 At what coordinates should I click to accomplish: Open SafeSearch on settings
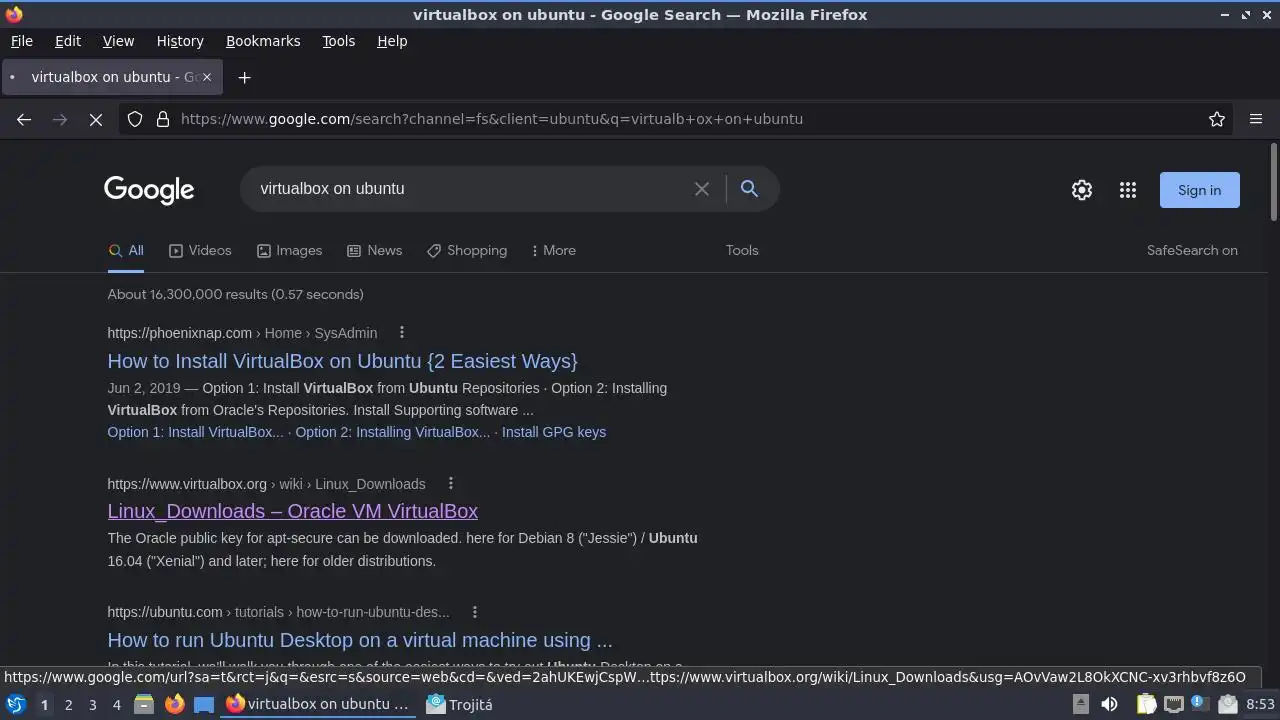click(1192, 250)
